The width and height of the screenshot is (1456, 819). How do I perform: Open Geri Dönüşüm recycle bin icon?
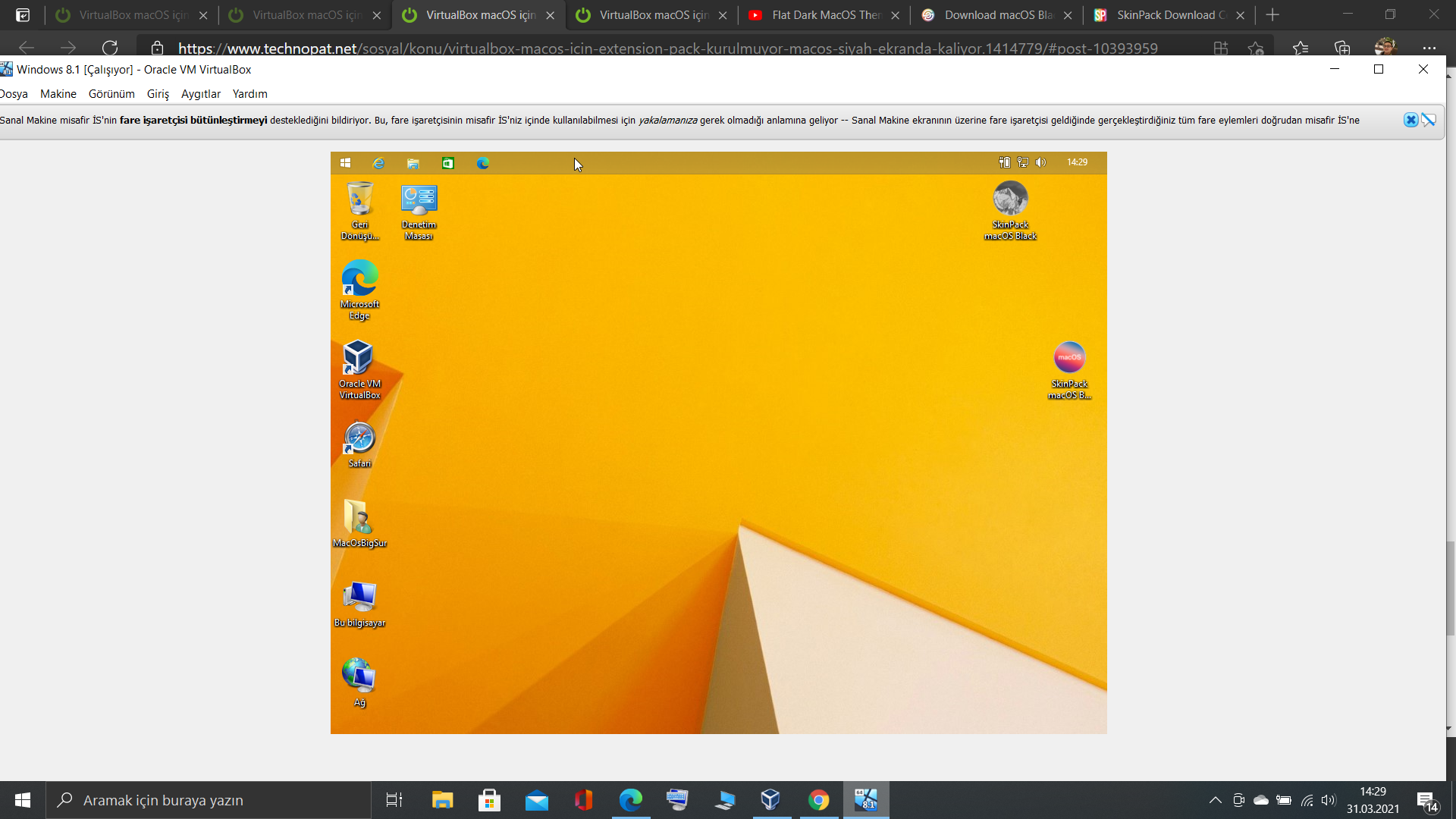click(359, 200)
